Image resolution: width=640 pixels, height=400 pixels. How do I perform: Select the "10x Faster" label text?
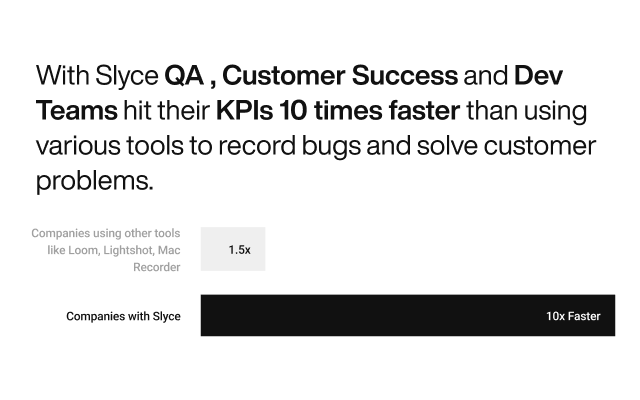(573, 316)
